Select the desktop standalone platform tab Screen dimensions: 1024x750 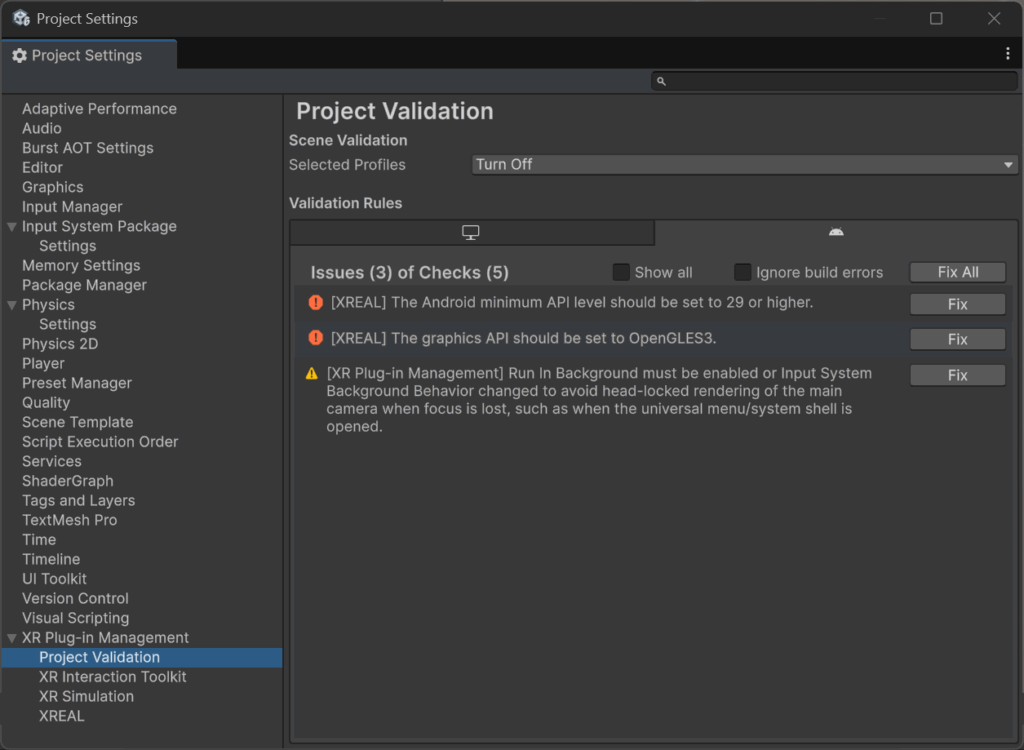[x=472, y=233]
